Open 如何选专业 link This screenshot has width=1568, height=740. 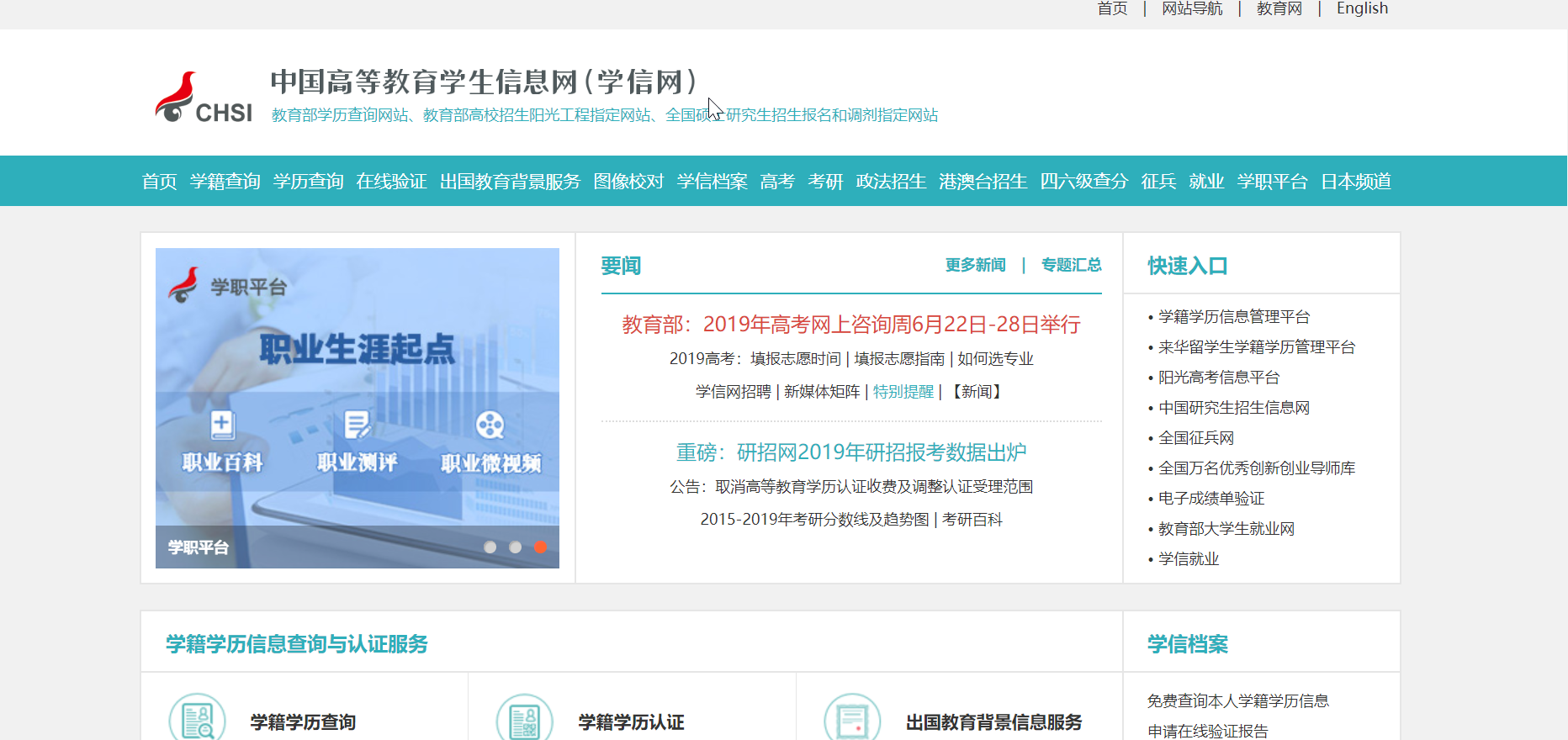coord(995,359)
